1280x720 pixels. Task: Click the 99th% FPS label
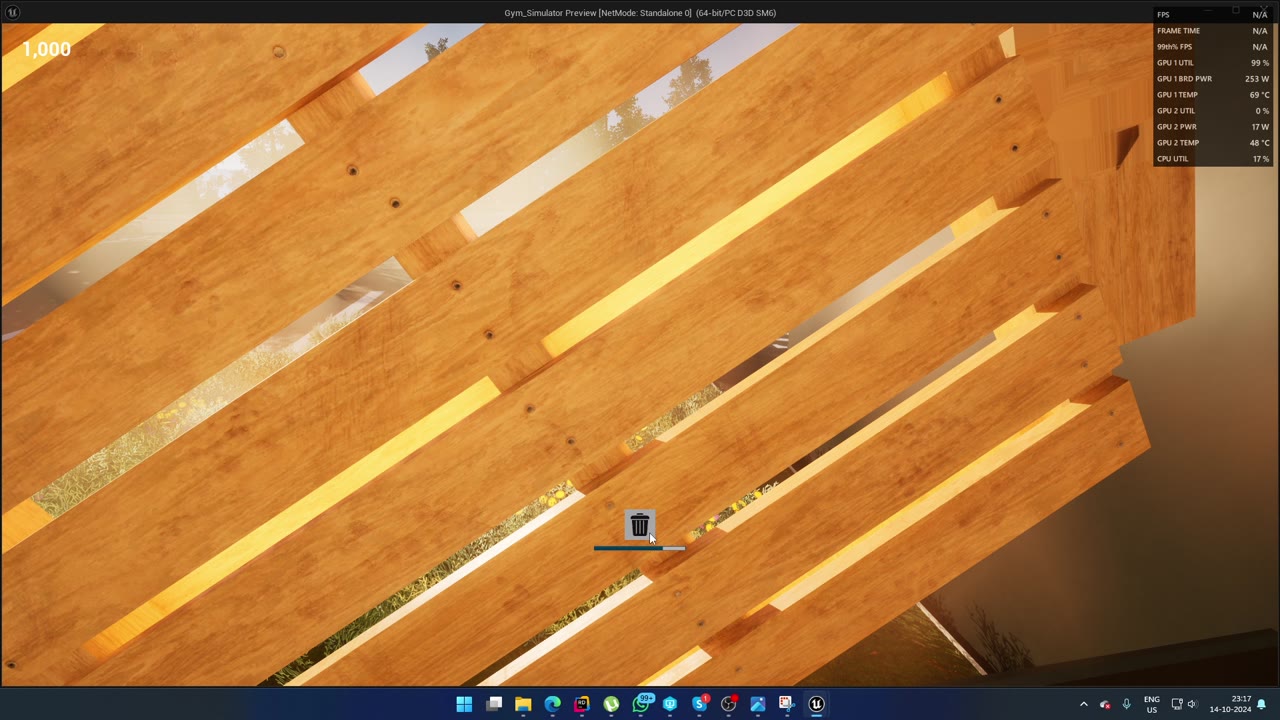[1174, 47]
